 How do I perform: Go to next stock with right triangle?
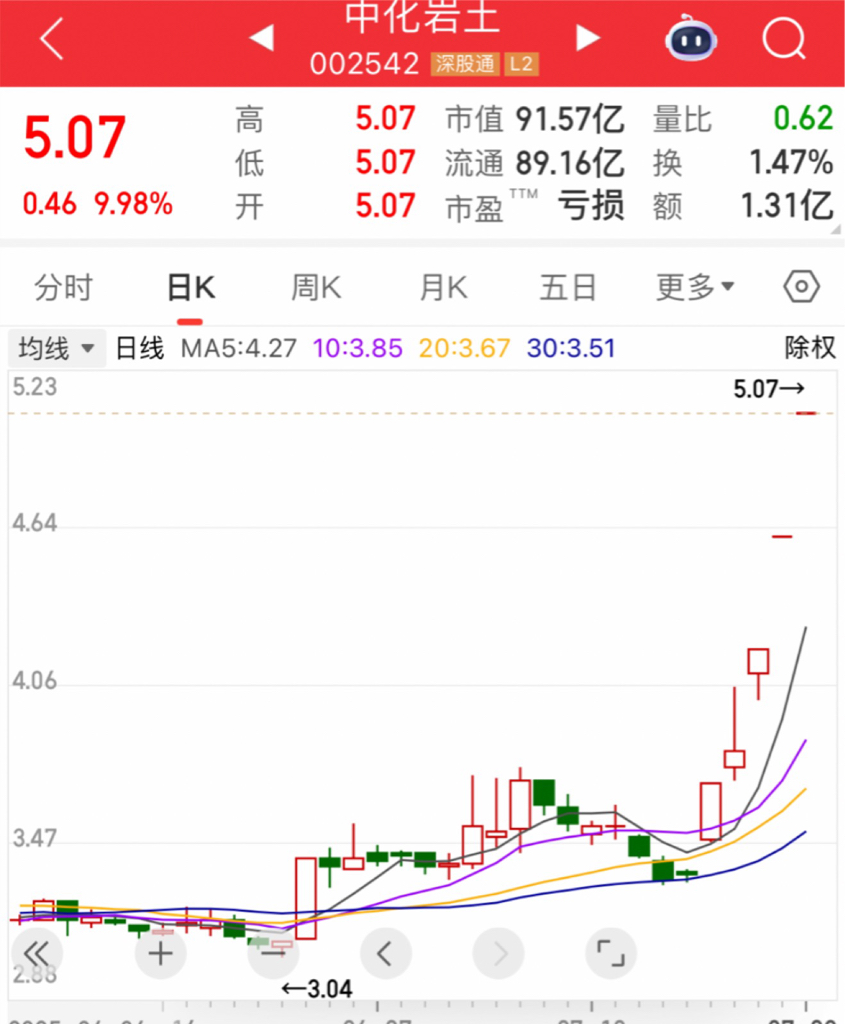point(588,38)
